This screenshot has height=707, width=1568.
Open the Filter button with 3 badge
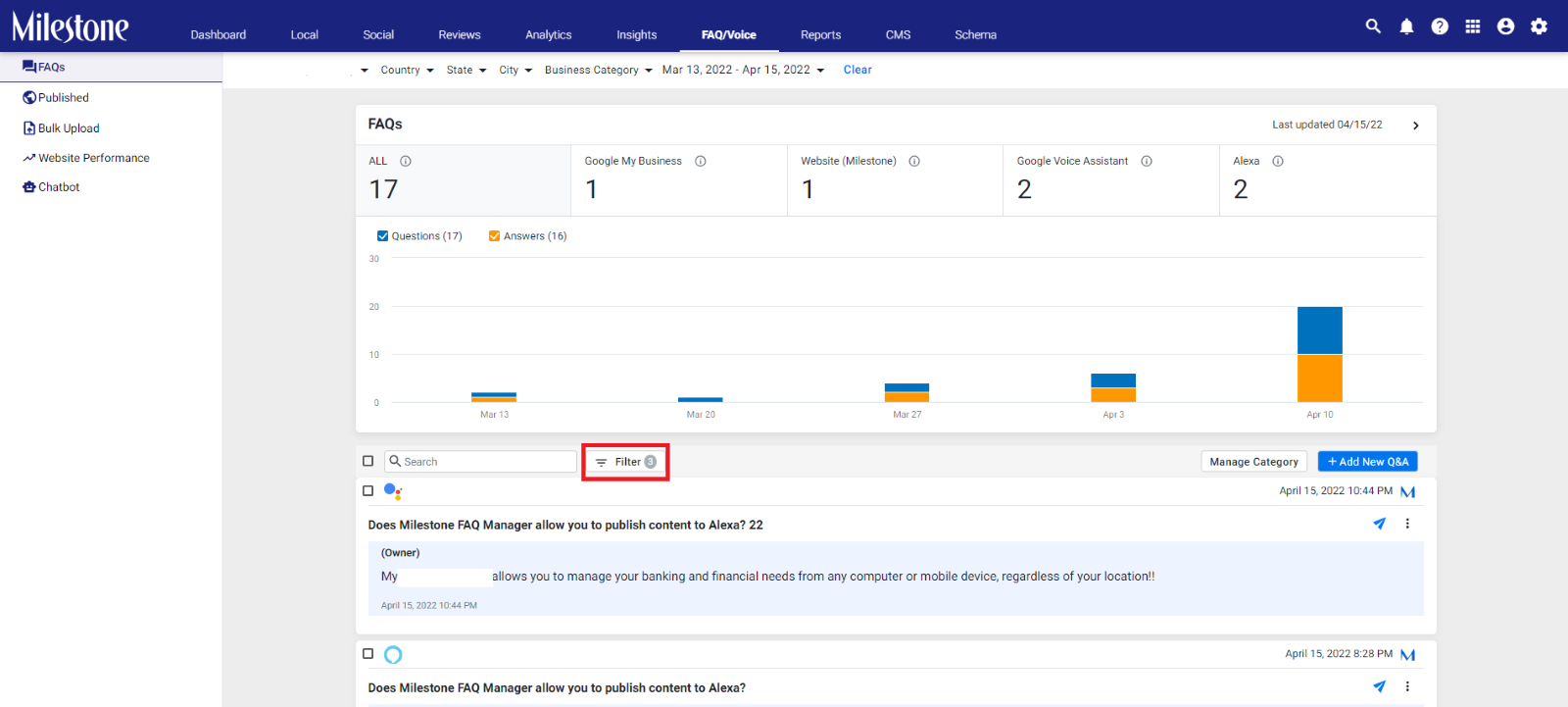tap(625, 462)
